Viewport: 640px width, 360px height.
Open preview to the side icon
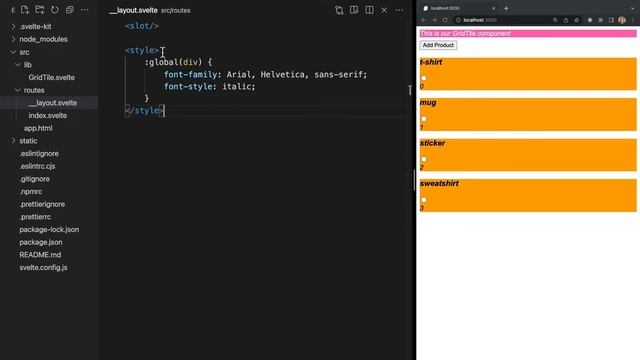tap(354, 10)
